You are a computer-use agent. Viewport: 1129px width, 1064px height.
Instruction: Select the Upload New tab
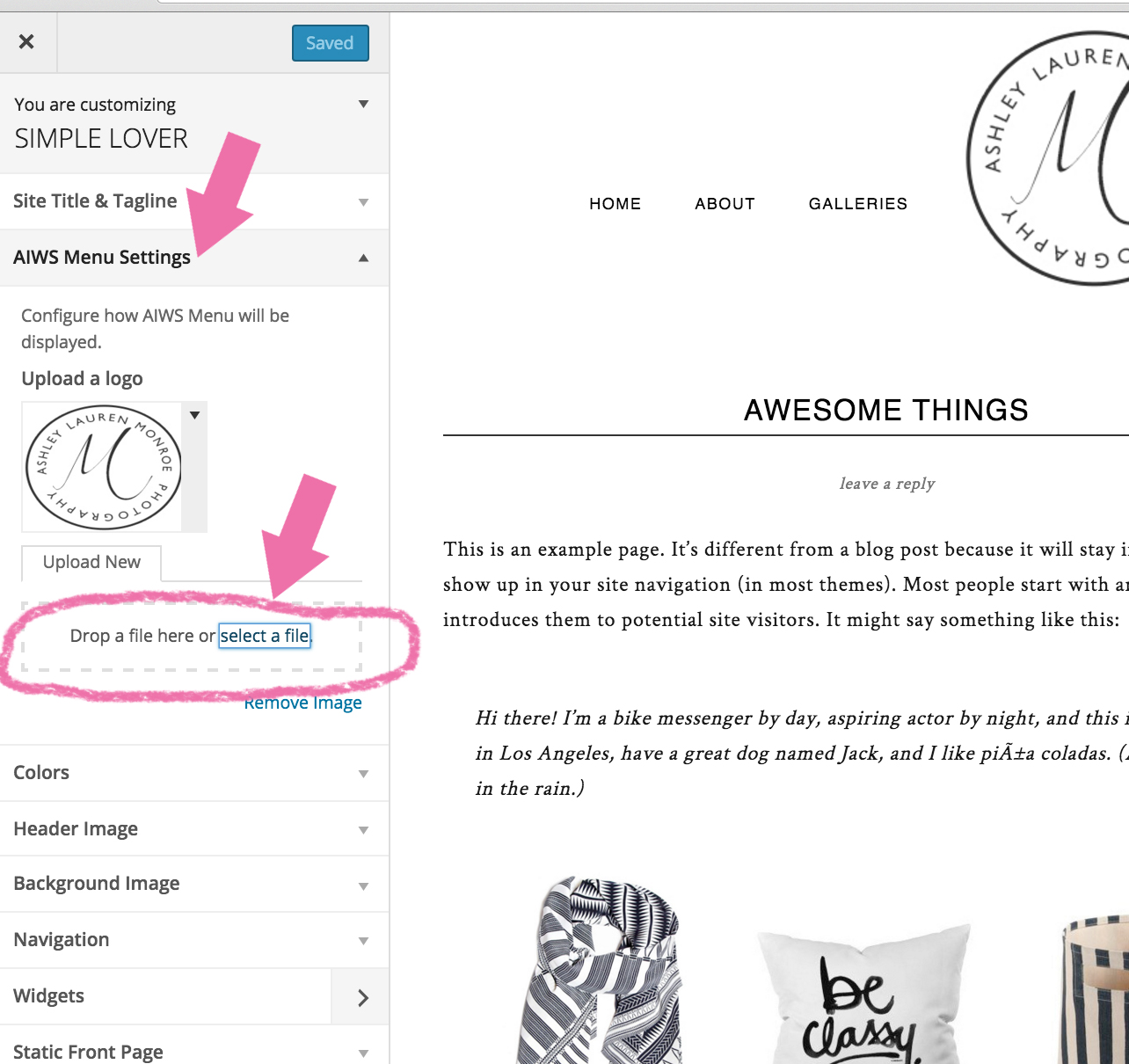91,562
